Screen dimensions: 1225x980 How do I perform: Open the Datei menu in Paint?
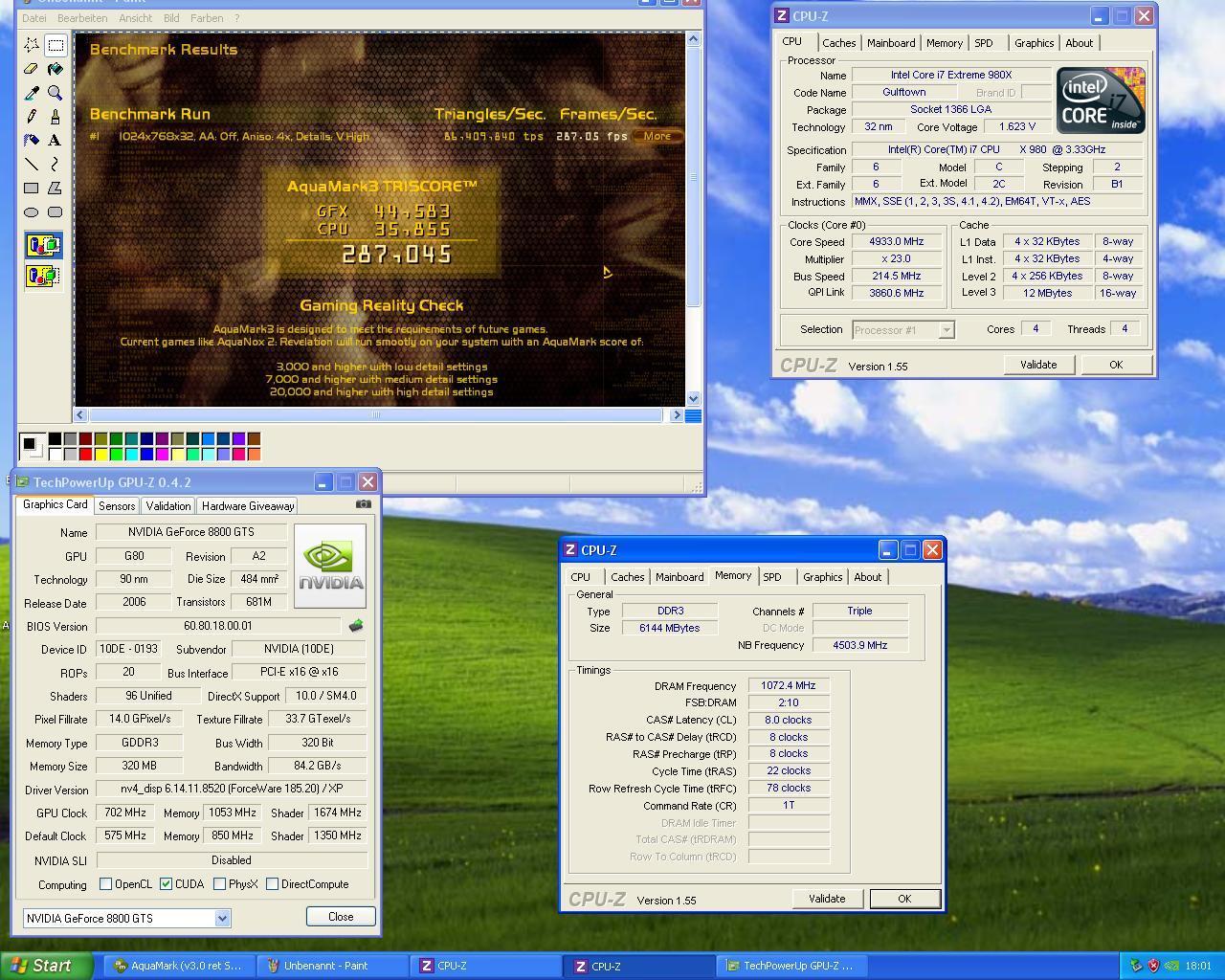pos(33,18)
